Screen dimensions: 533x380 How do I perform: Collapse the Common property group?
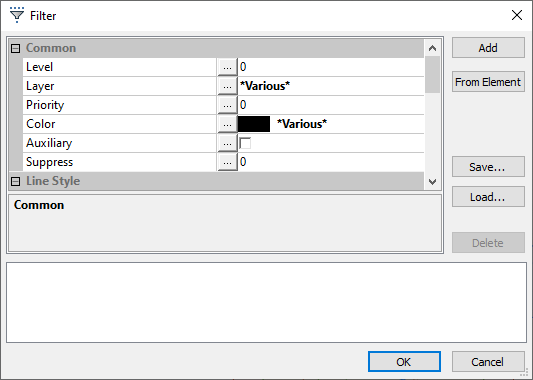[15, 48]
